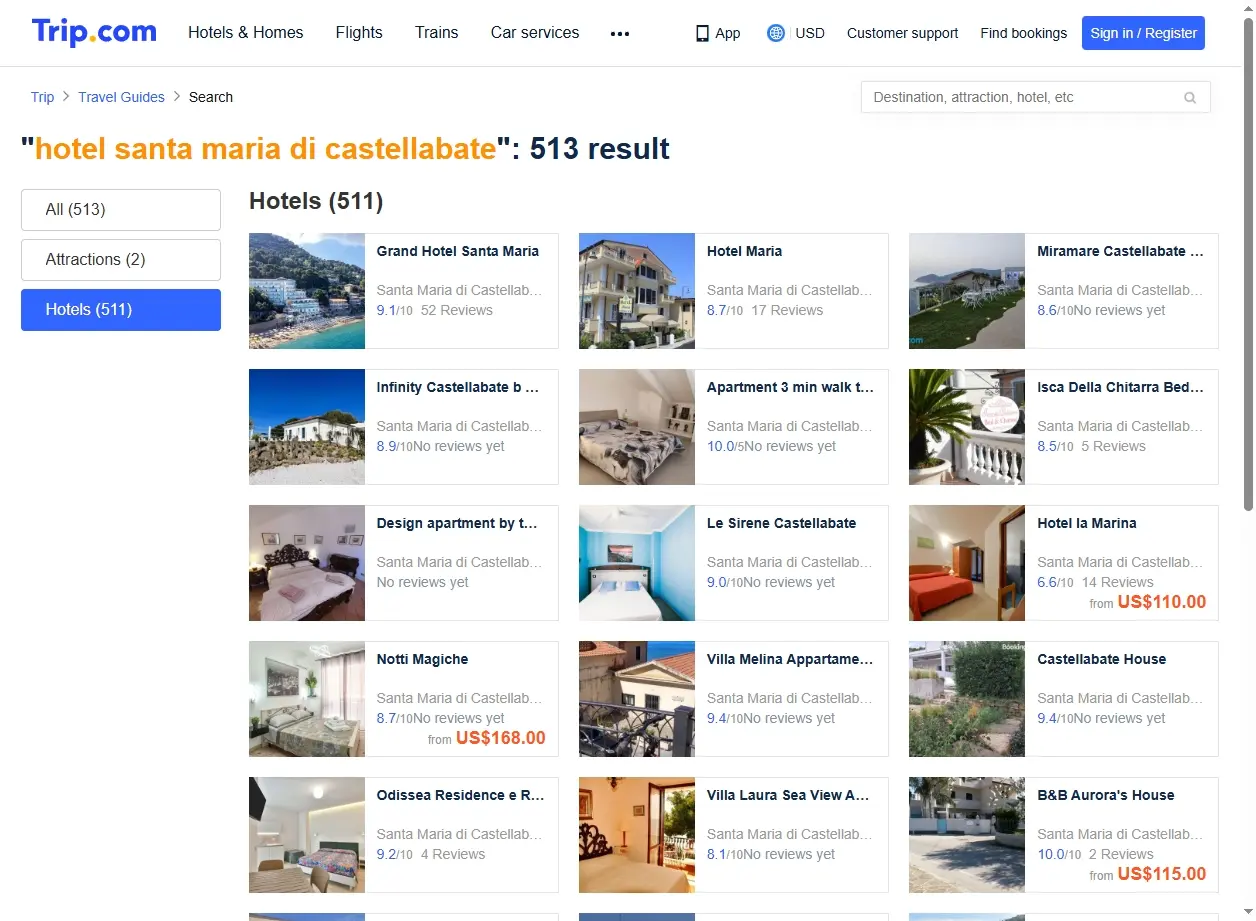The image size is (1256, 921).
Task: Select the Hotels (511) filter tab
Action: (121, 310)
